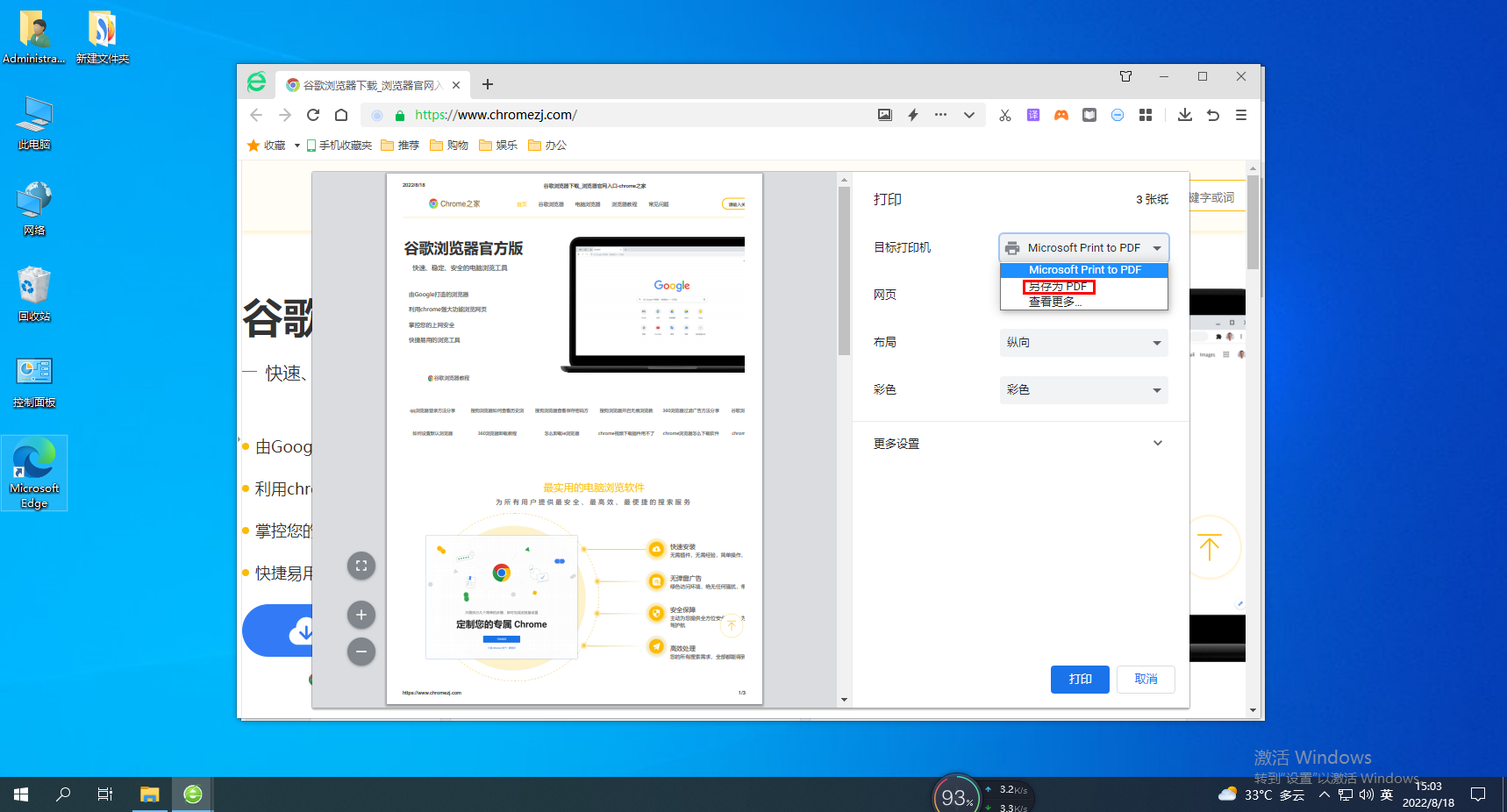Click the 360 browser logo
The width and height of the screenshot is (1507, 812).
[x=256, y=82]
